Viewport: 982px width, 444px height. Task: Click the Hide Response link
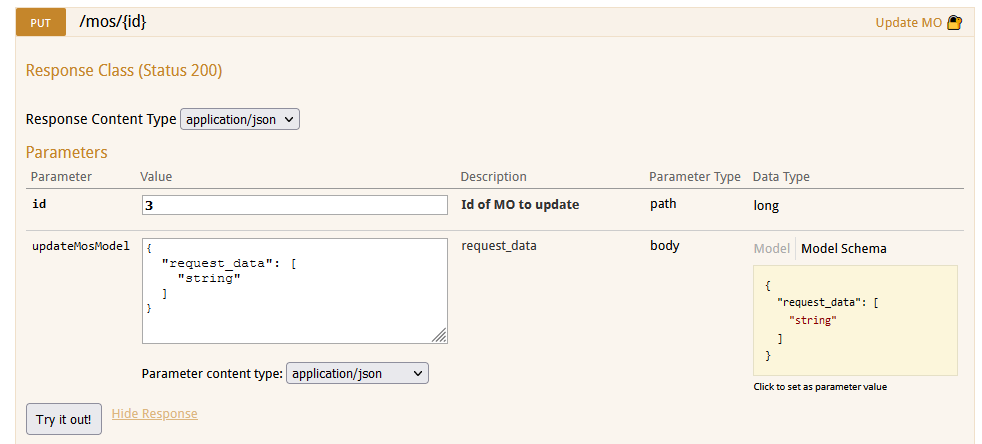click(154, 414)
